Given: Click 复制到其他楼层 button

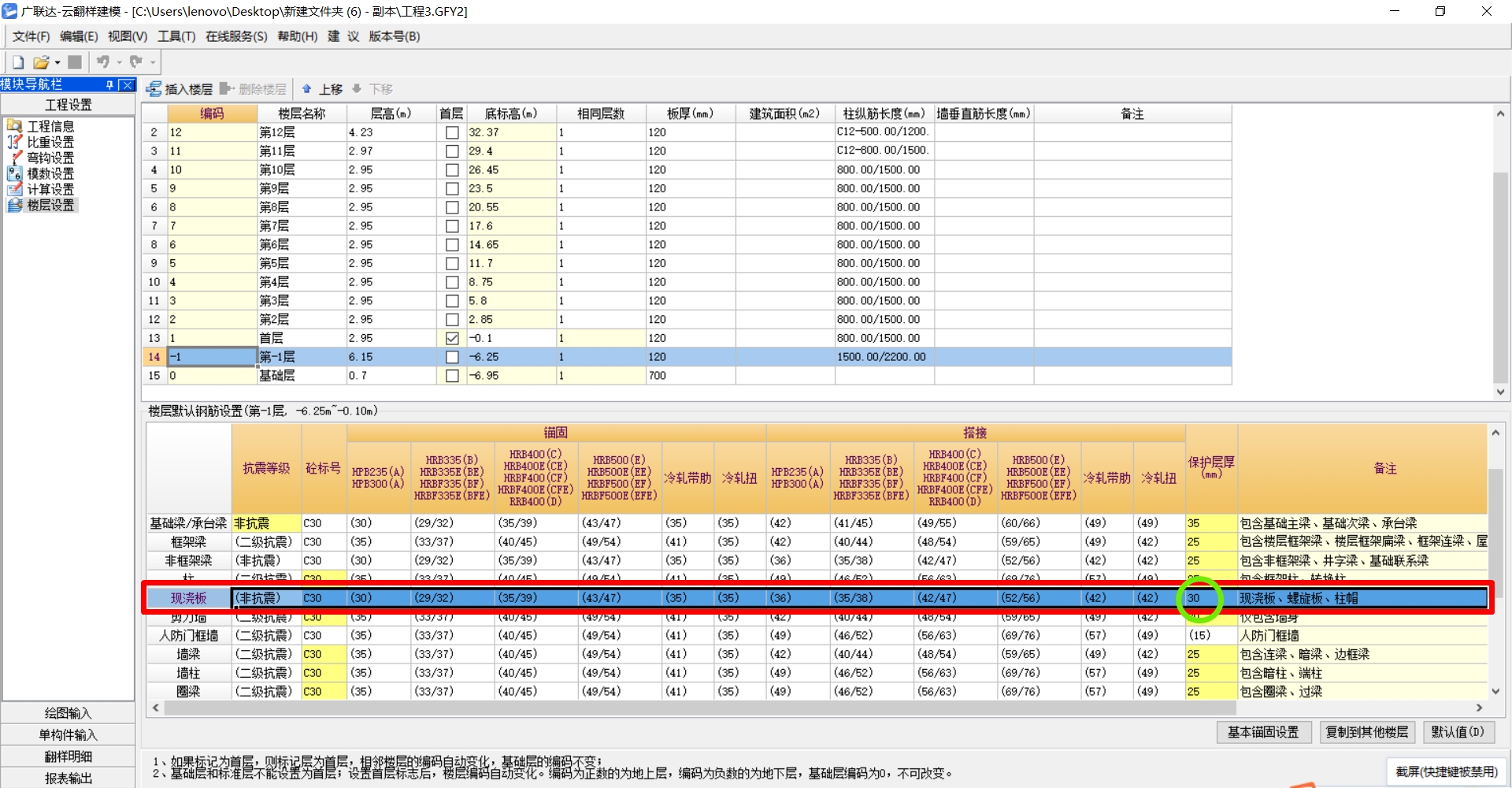Looking at the screenshot, I should pyautogui.click(x=1366, y=732).
